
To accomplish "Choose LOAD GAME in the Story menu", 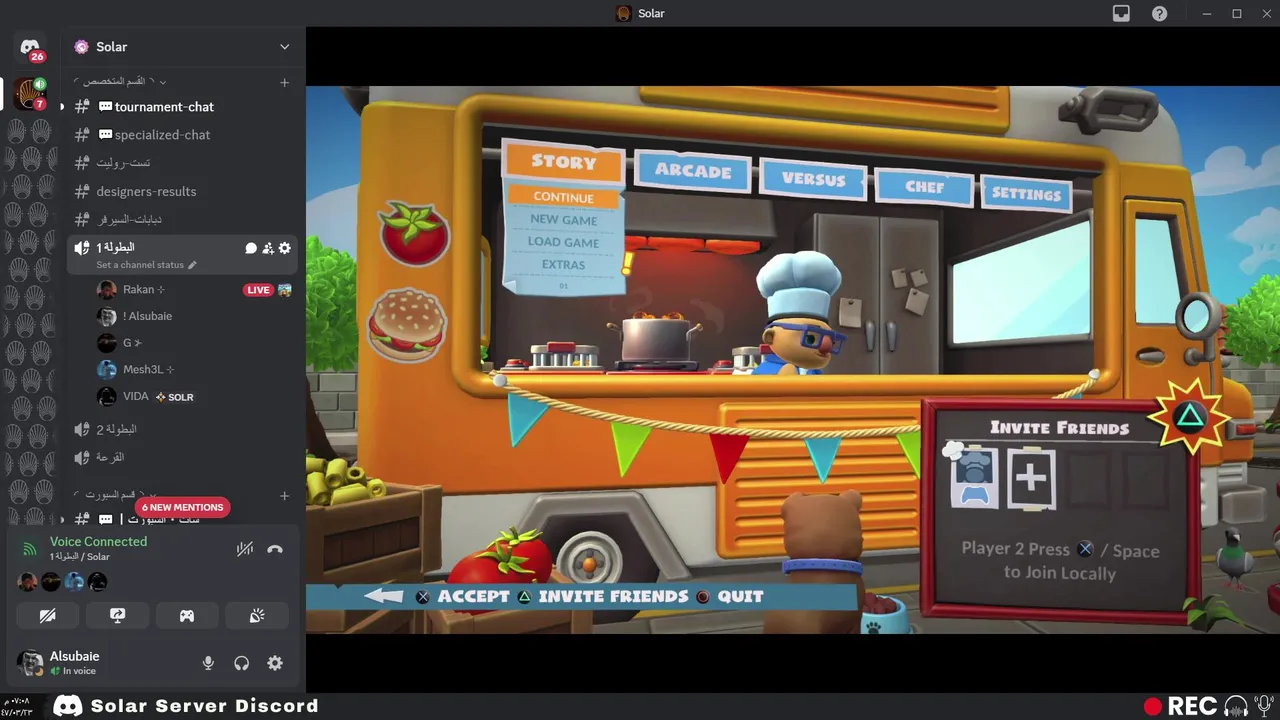I will click(563, 243).
